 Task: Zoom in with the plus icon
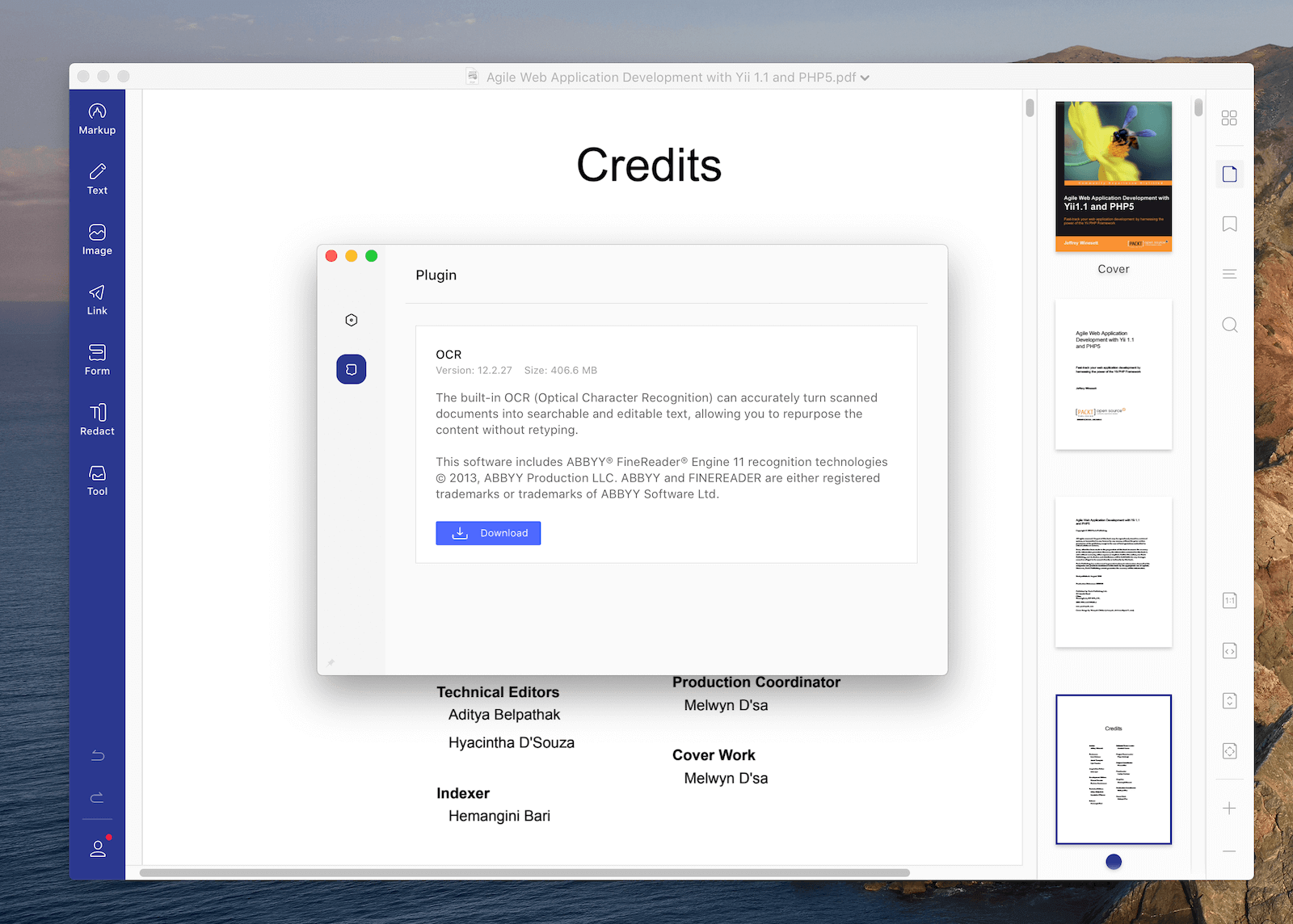pyautogui.click(x=1229, y=808)
